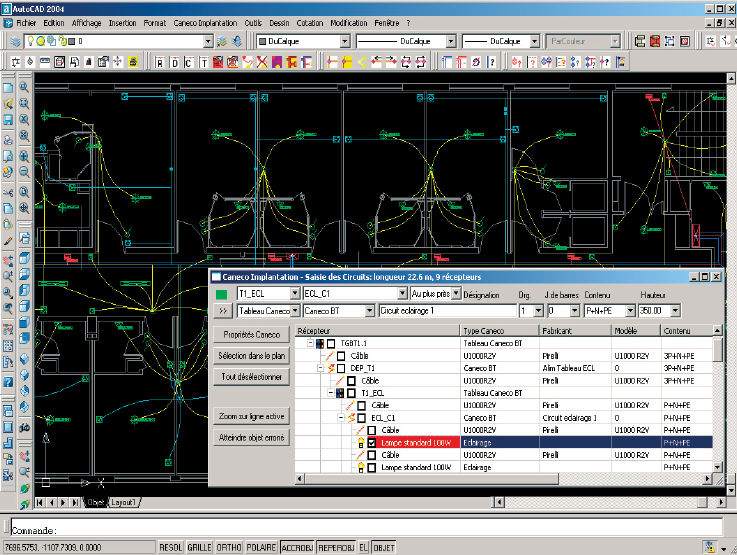
Task: Collapse the TGBT1.1 tree node
Action: tap(310, 343)
